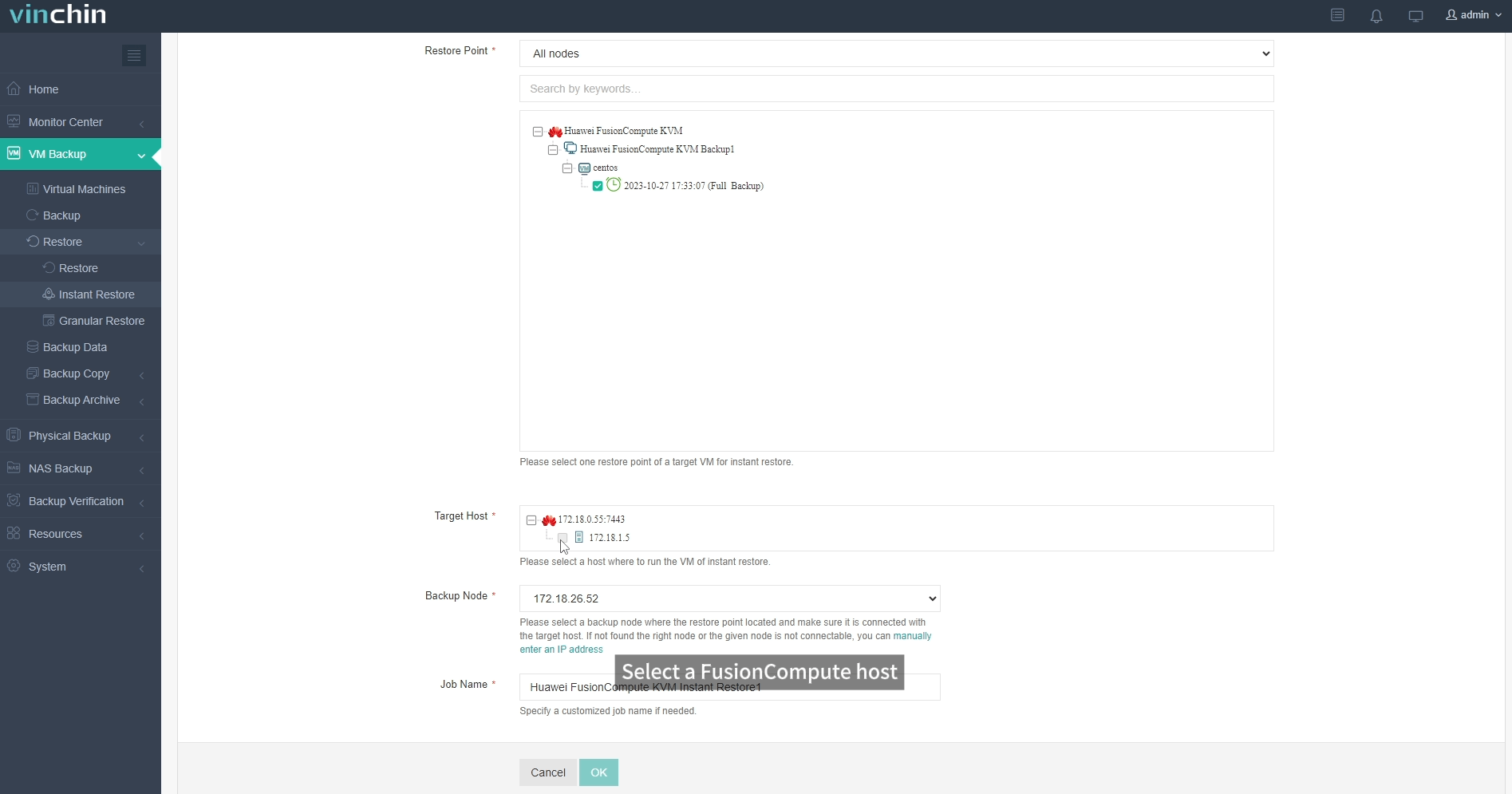Viewport: 1512px width, 794px height.
Task: Expand Resources menu
Action: (x=81, y=534)
